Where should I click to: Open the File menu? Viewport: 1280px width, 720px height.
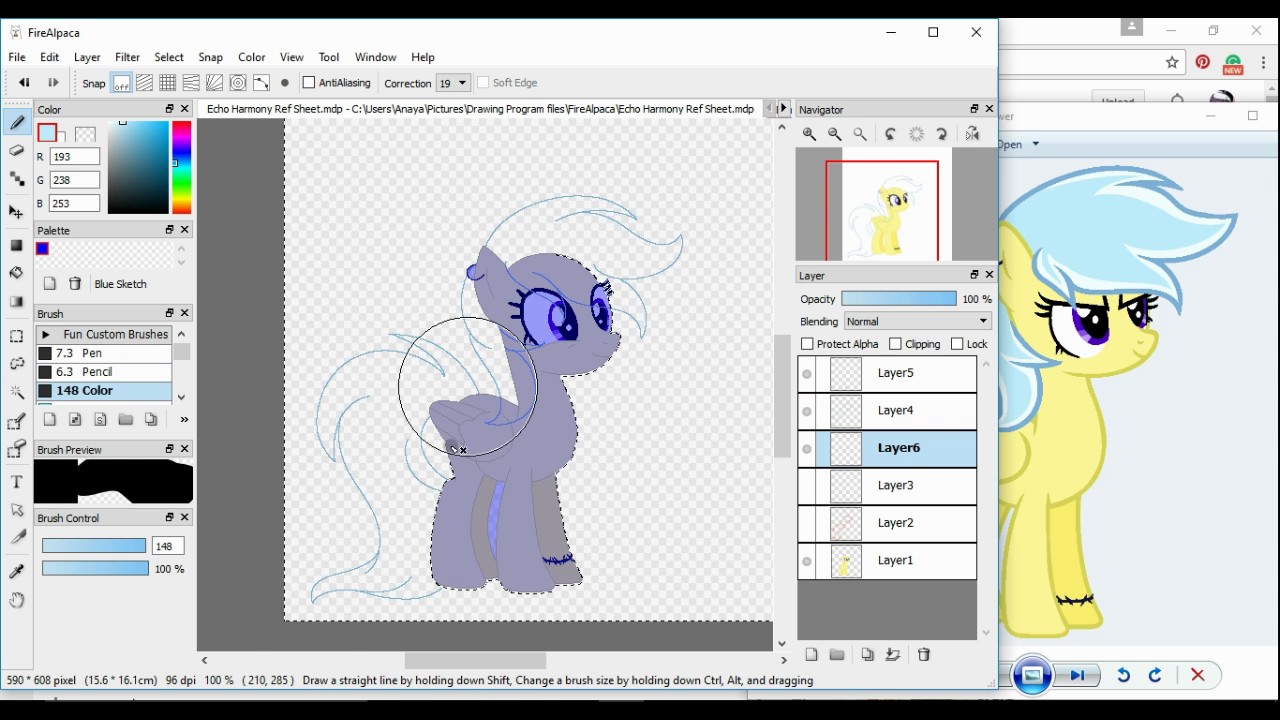click(17, 57)
